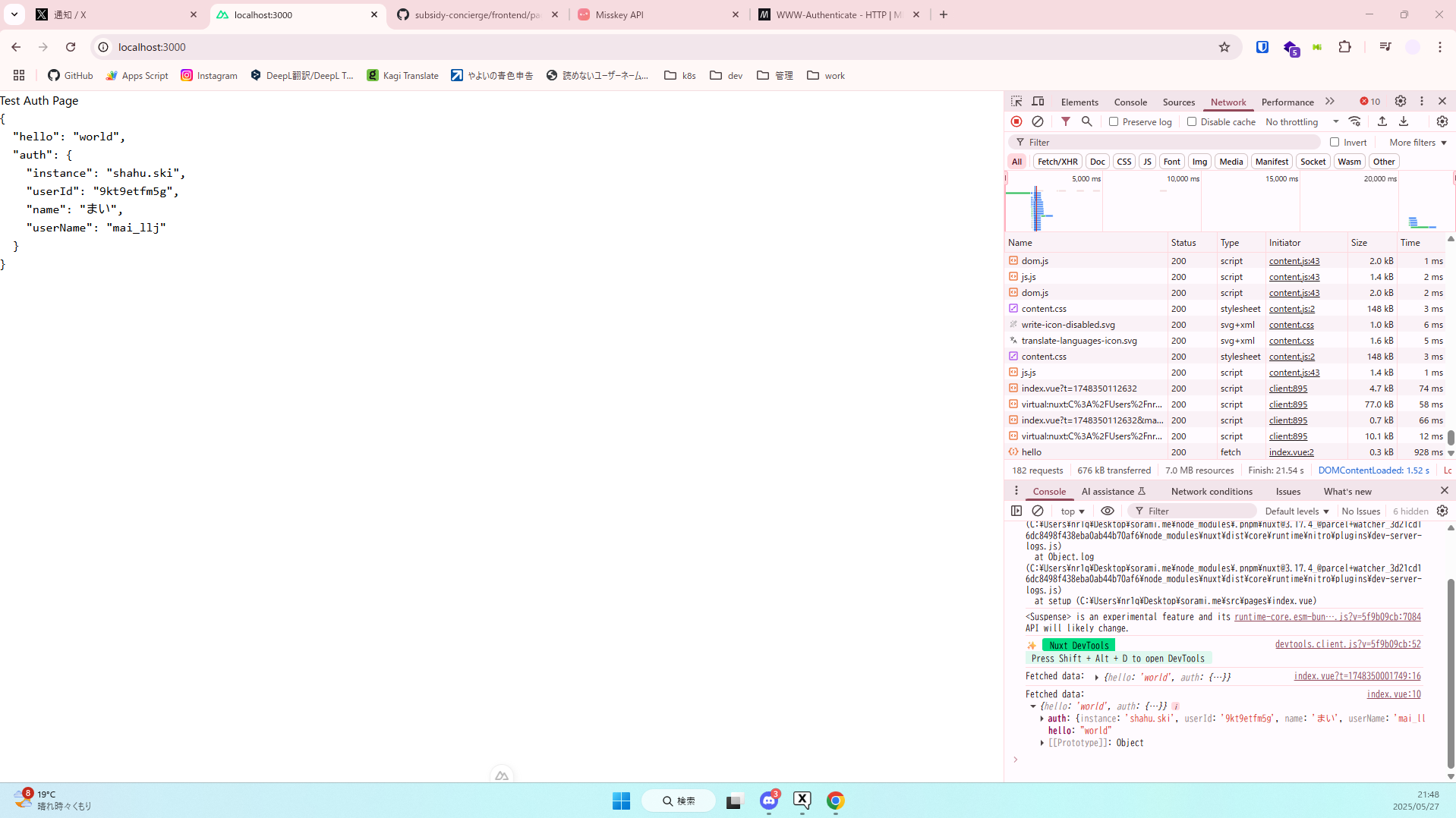Show more DevTools tabs chevron
Viewport: 1456px width, 818px height.
(1330, 102)
